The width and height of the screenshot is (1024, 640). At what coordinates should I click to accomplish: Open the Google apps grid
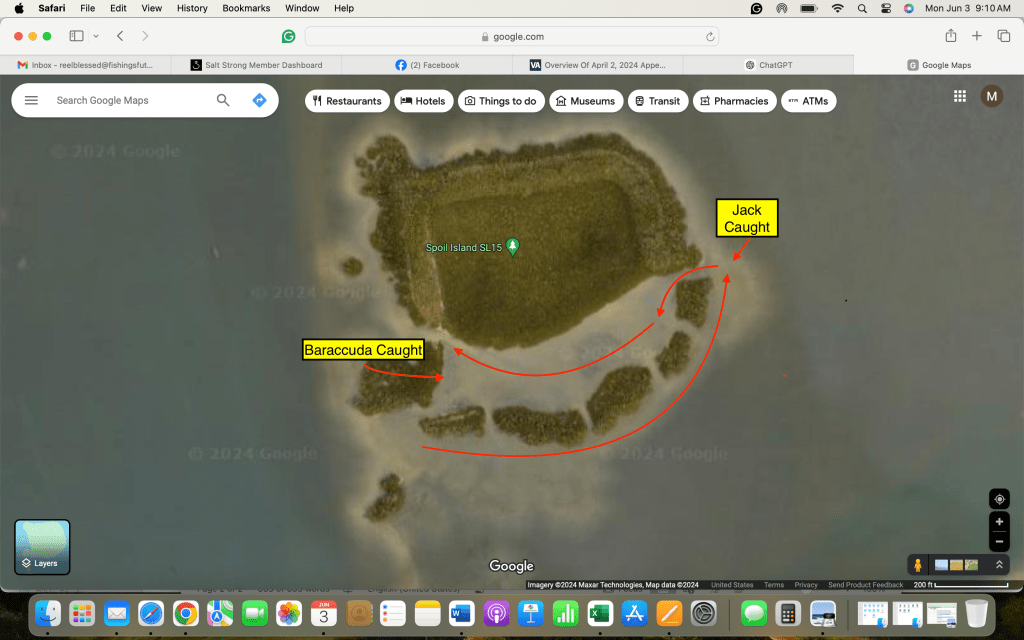click(959, 97)
